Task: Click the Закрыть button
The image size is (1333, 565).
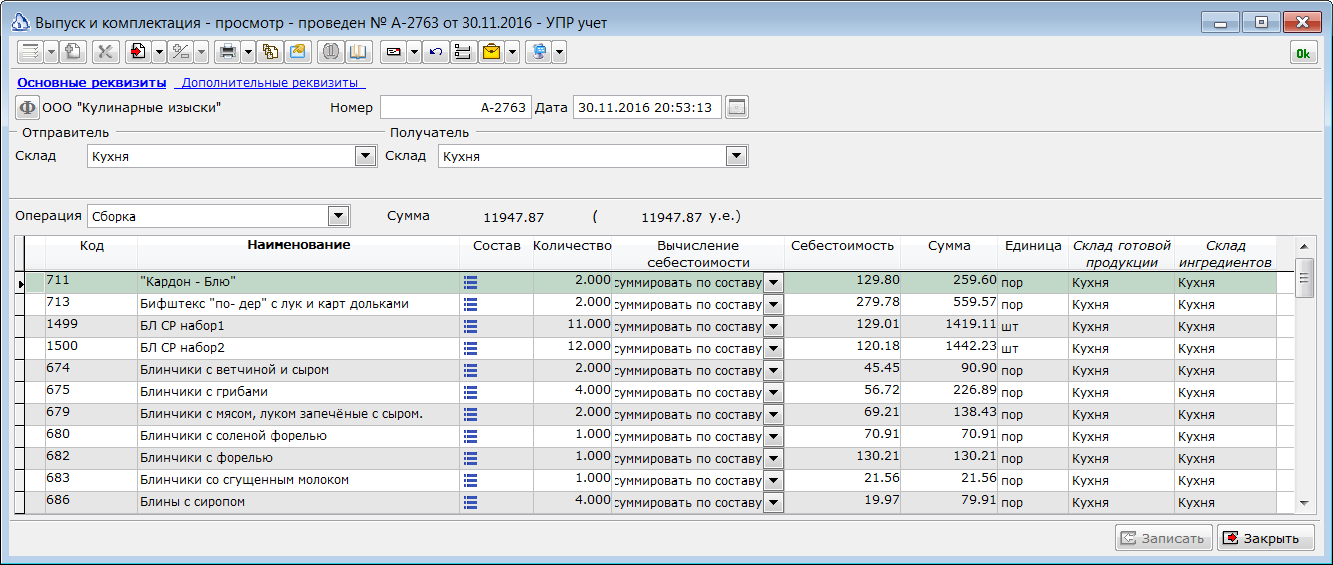Action: pos(1266,538)
